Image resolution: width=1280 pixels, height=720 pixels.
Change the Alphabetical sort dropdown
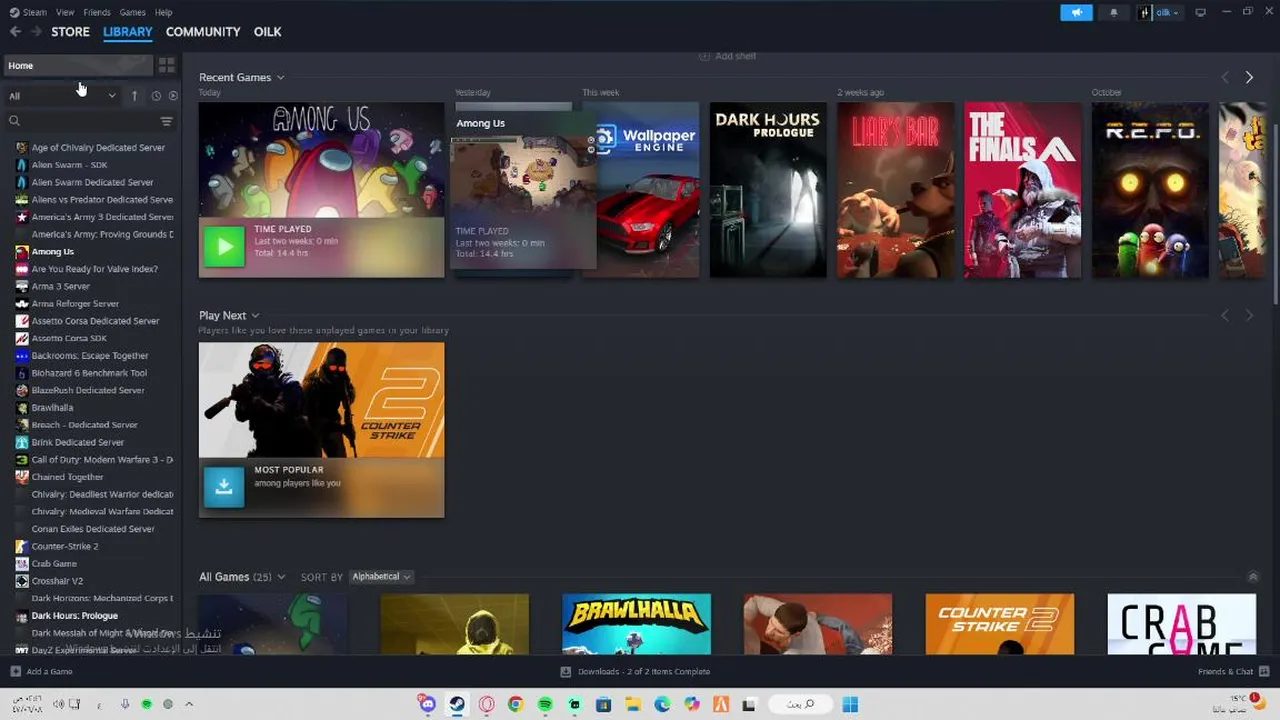point(380,577)
